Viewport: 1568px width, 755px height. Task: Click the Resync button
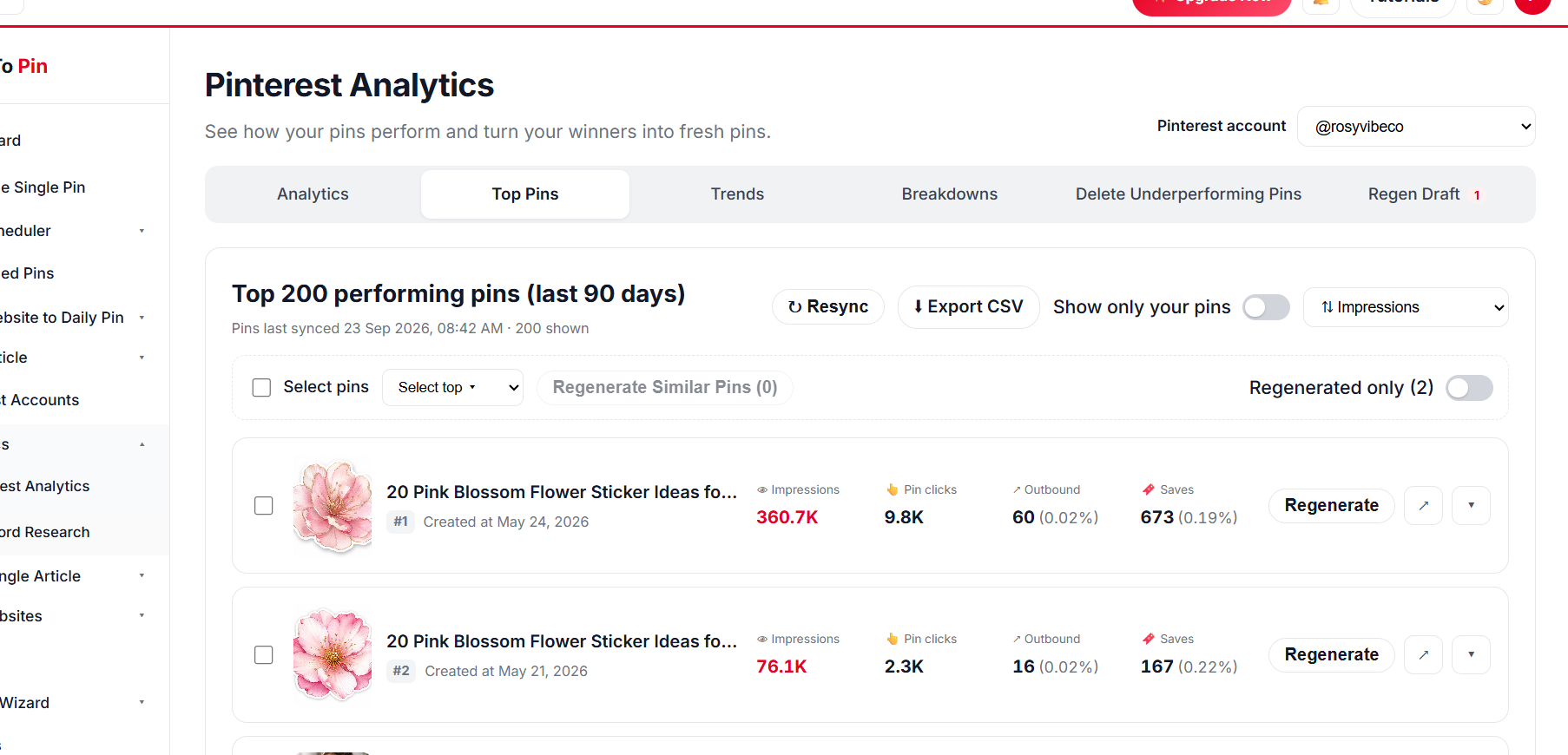[828, 307]
